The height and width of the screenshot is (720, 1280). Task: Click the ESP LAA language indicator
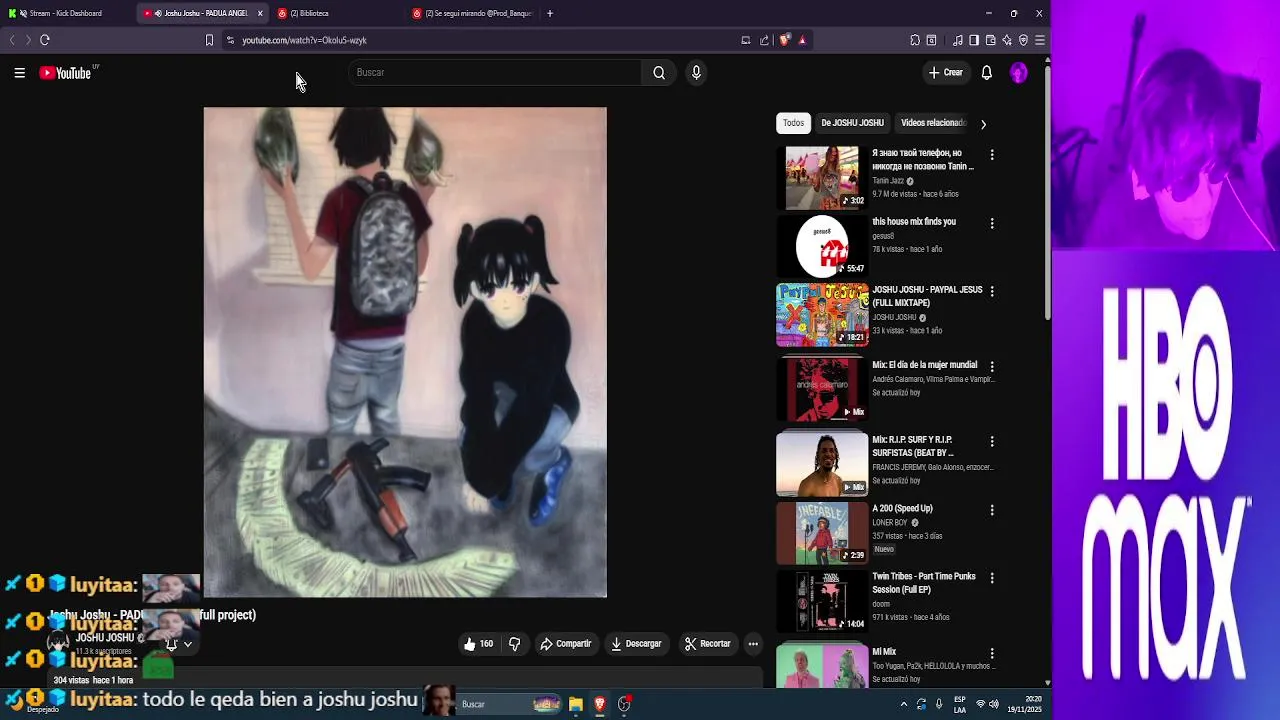(x=960, y=704)
